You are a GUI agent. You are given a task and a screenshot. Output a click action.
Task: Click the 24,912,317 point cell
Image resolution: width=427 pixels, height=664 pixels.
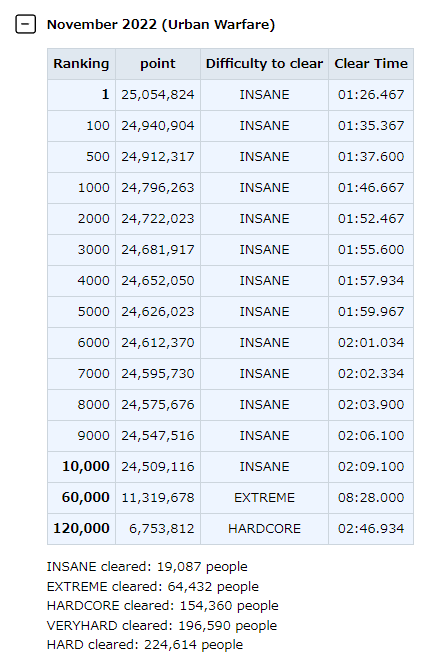click(158, 157)
